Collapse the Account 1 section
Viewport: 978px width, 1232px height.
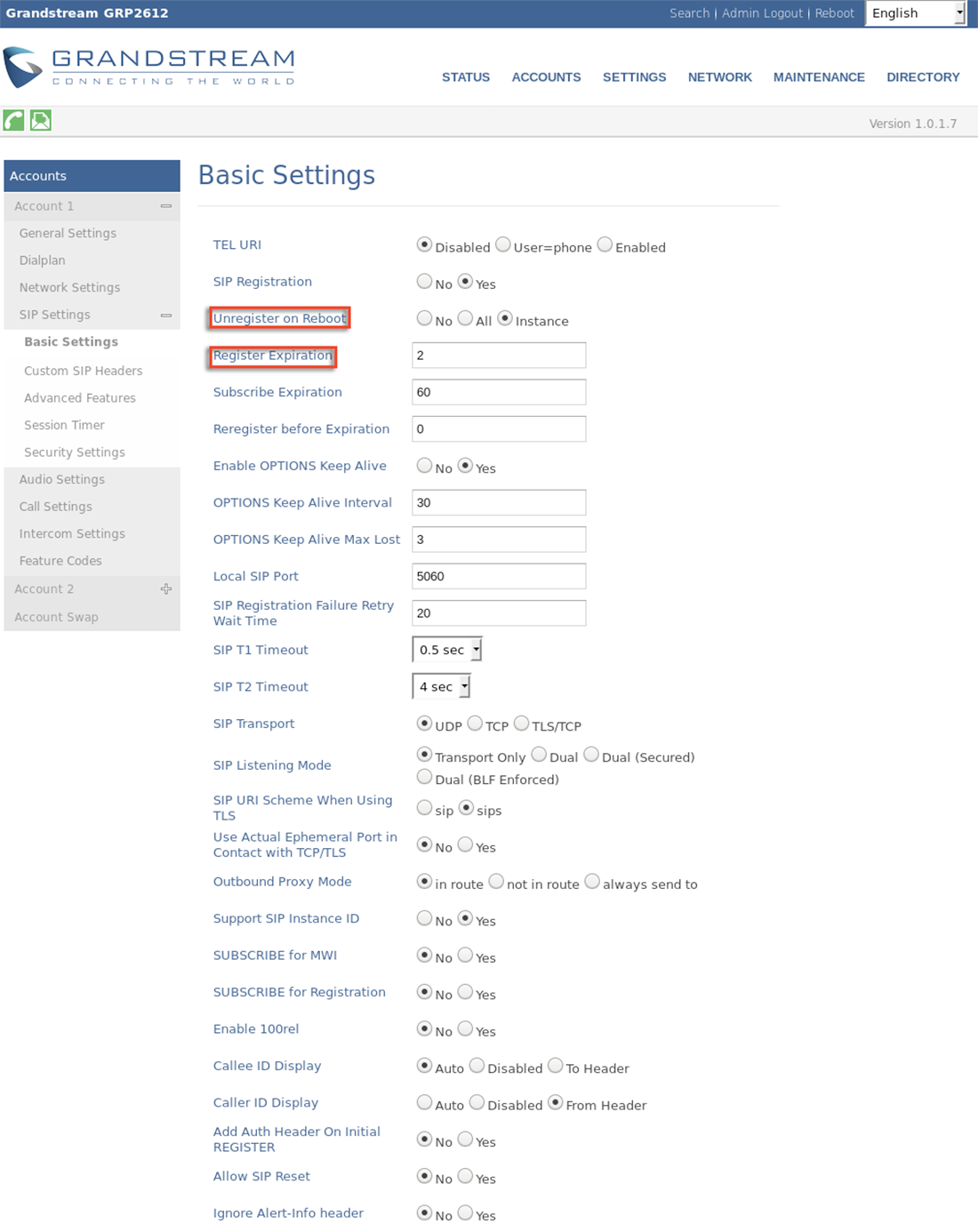click(166, 206)
